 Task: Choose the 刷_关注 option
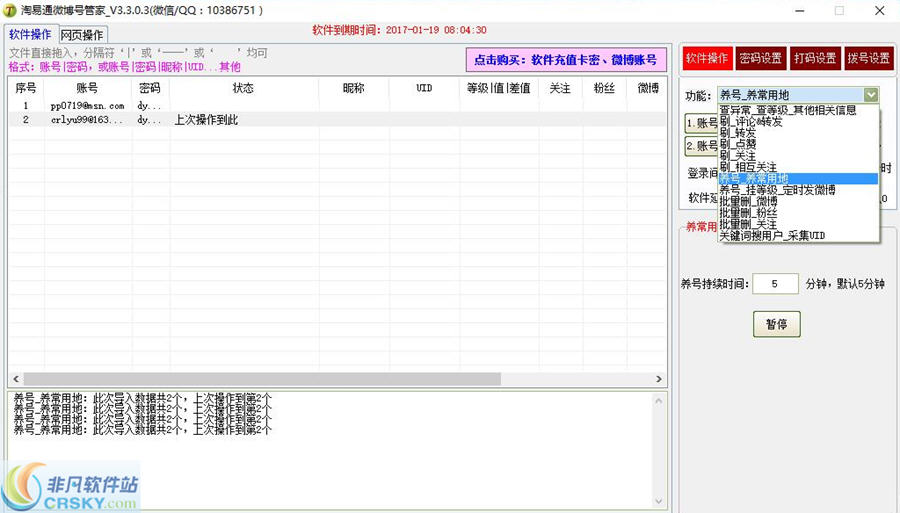(x=798, y=156)
